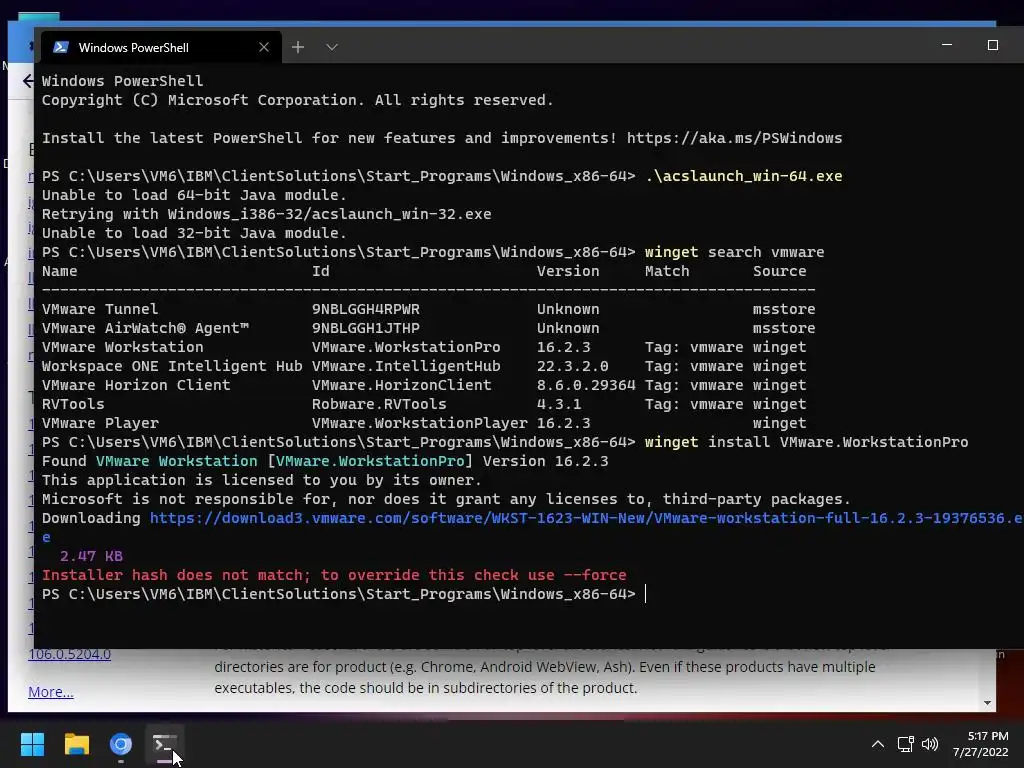Click 'Robware.RVTools' Id text
Viewport: 1024px width, 768px height.
[379, 404]
